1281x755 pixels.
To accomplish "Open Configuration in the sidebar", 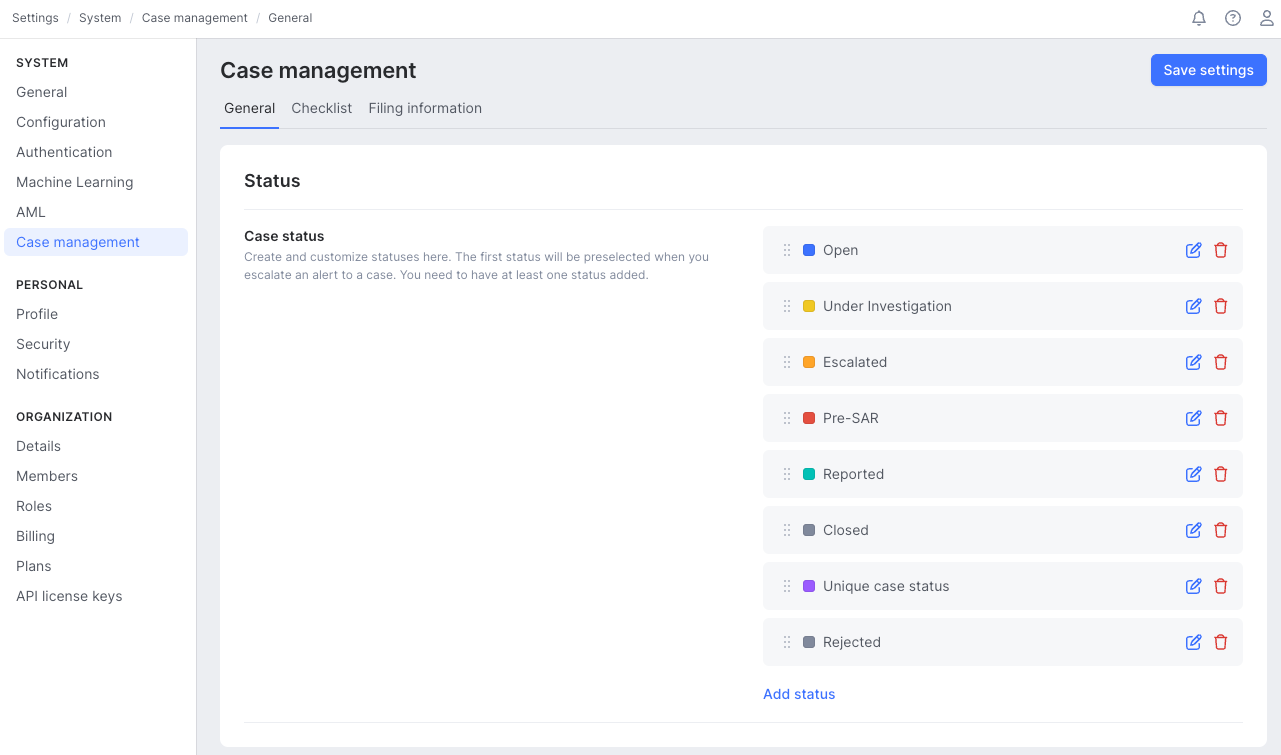I will (x=61, y=122).
